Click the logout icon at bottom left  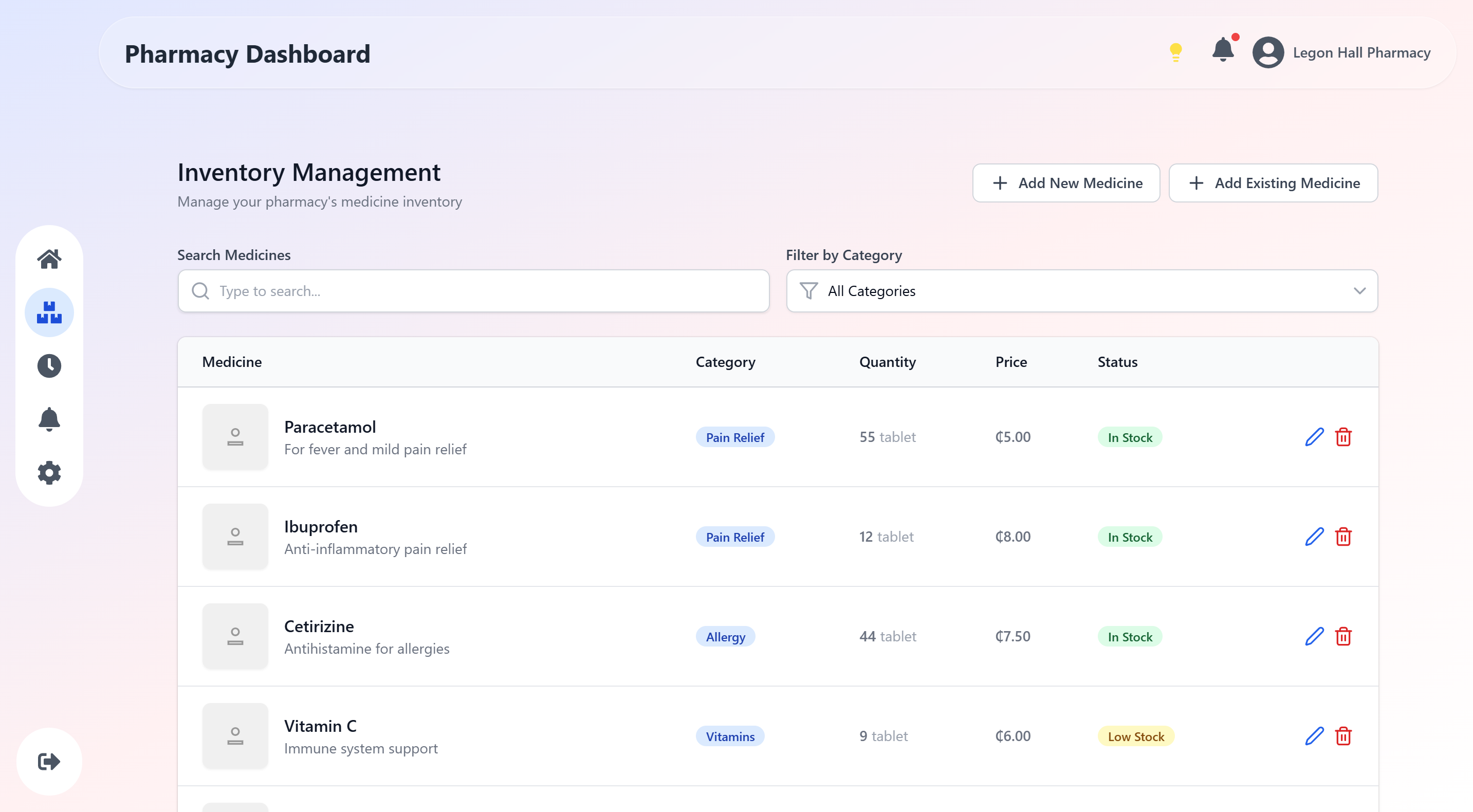click(x=49, y=762)
